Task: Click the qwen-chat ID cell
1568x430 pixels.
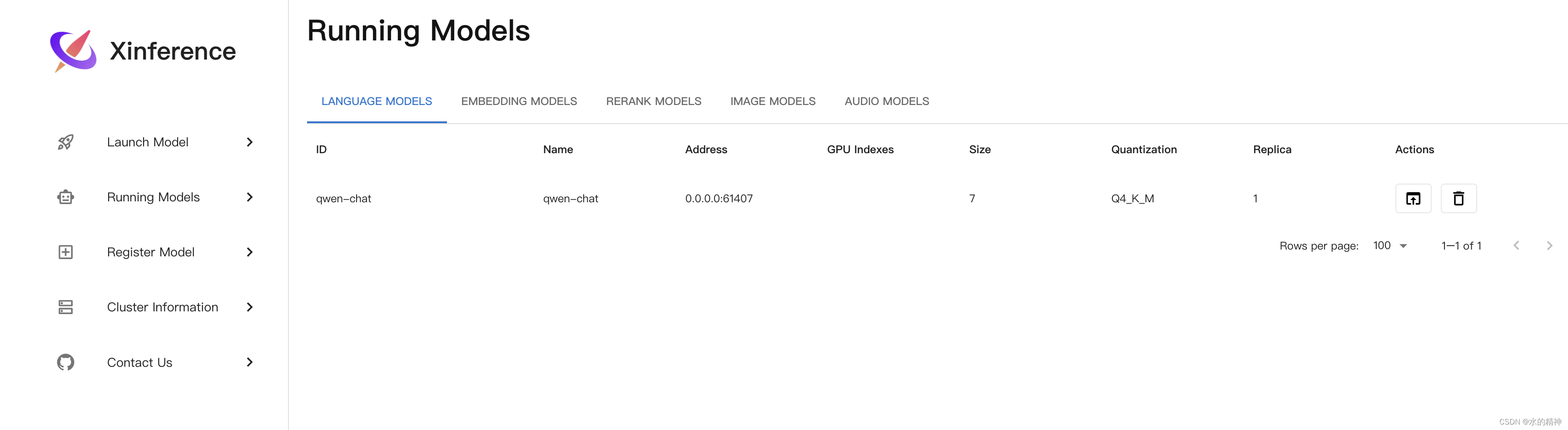Action: [x=344, y=198]
